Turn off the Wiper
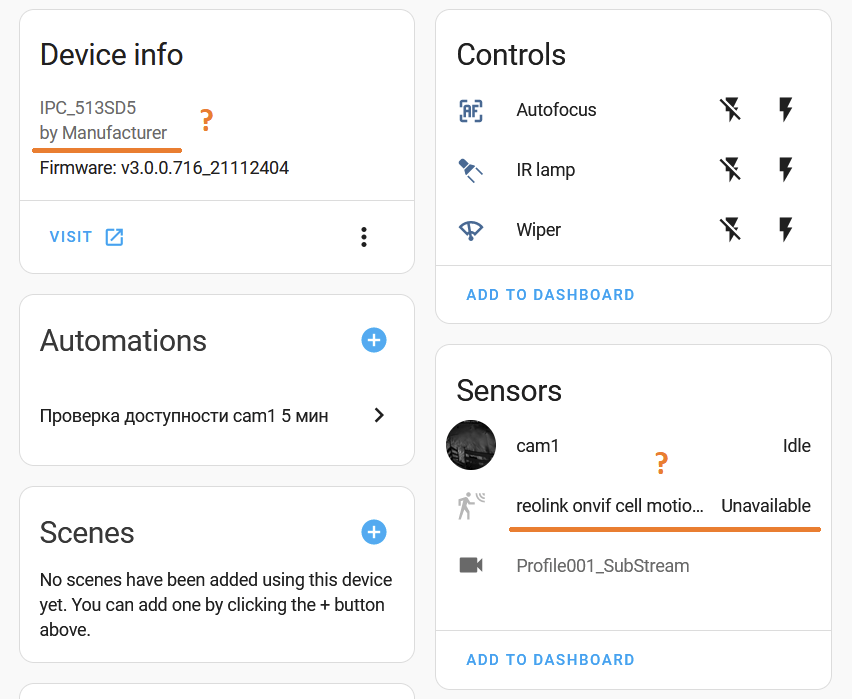The height and width of the screenshot is (699, 852). pos(730,229)
